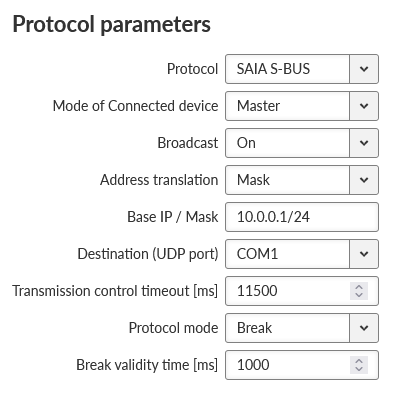Click the SAIA S-BUS protocol value
The height and width of the screenshot is (397, 400).
[x=273, y=69]
